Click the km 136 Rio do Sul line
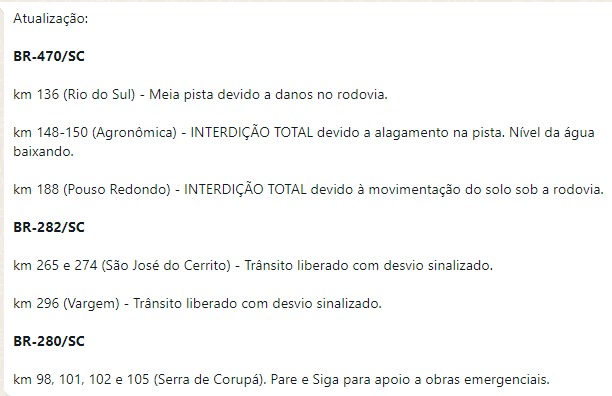Viewport: 612px width, 396px height. [200, 94]
